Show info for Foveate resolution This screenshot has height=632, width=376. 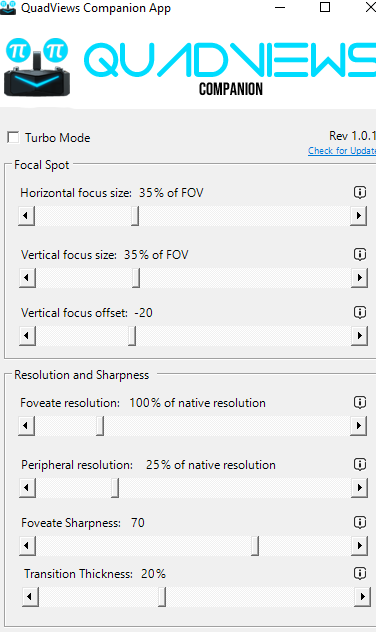click(x=360, y=402)
